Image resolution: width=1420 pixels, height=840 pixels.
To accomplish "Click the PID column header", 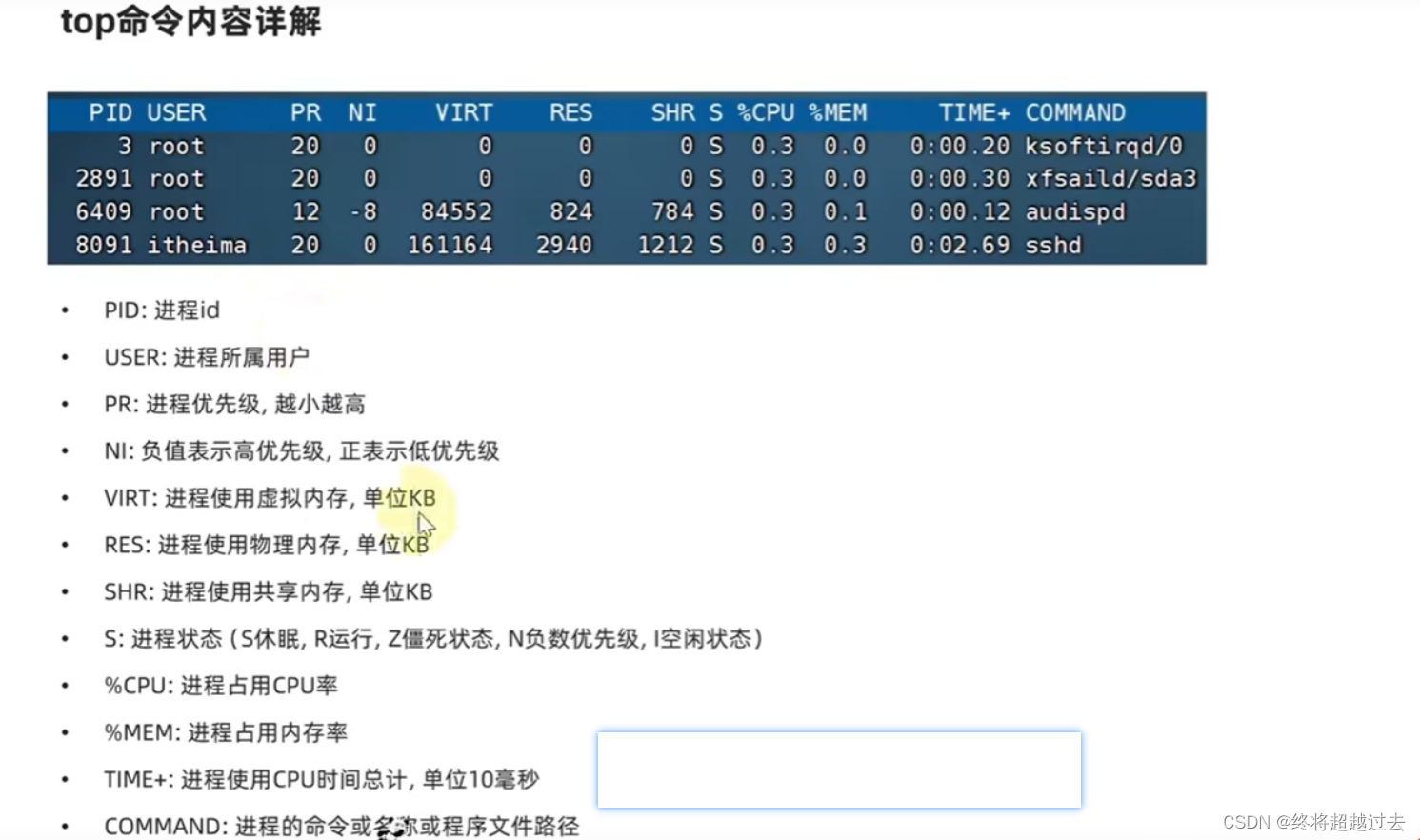I will 110,112.
